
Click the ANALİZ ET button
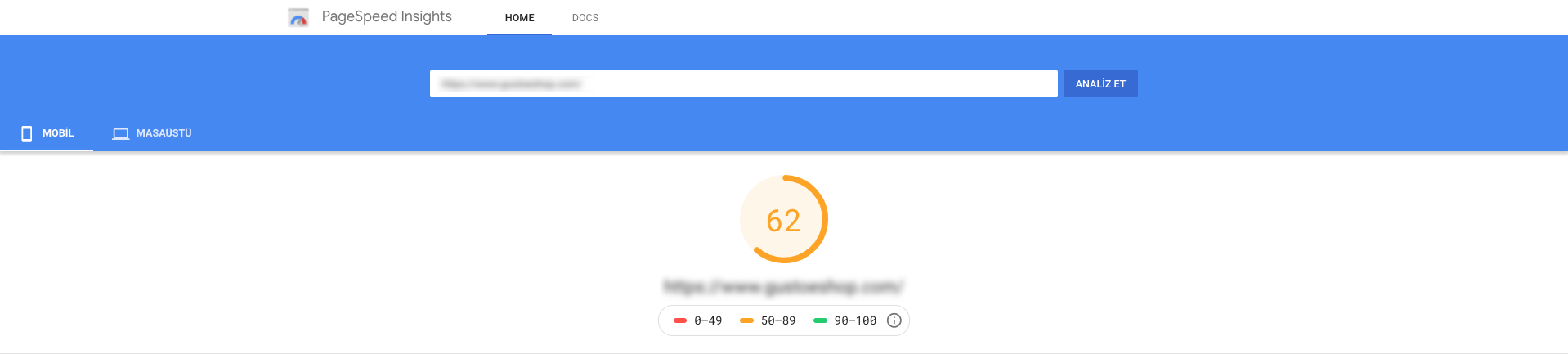tap(1100, 83)
